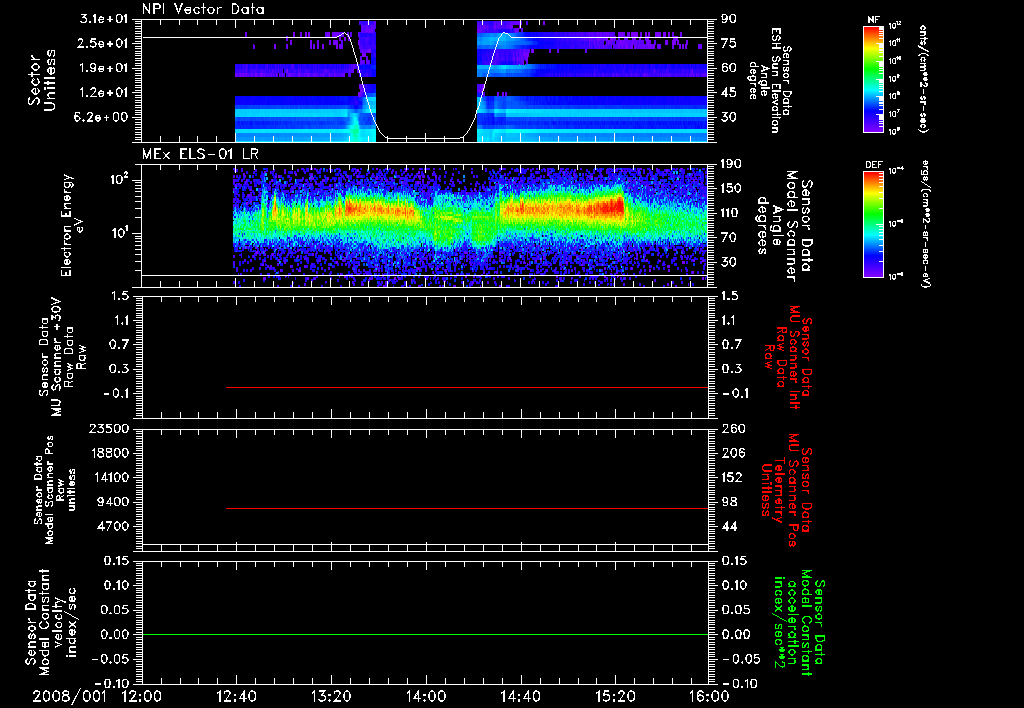Click the 75 degree elevation tick
Viewport: 1024px width, 708px height.
tap(729, 43)
